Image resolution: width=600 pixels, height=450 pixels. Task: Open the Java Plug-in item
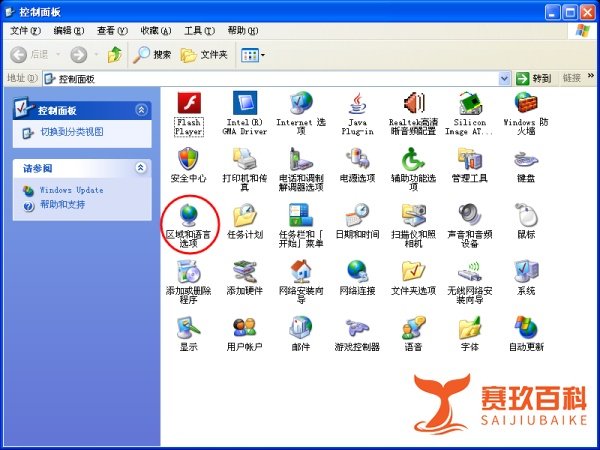[357, 114]
